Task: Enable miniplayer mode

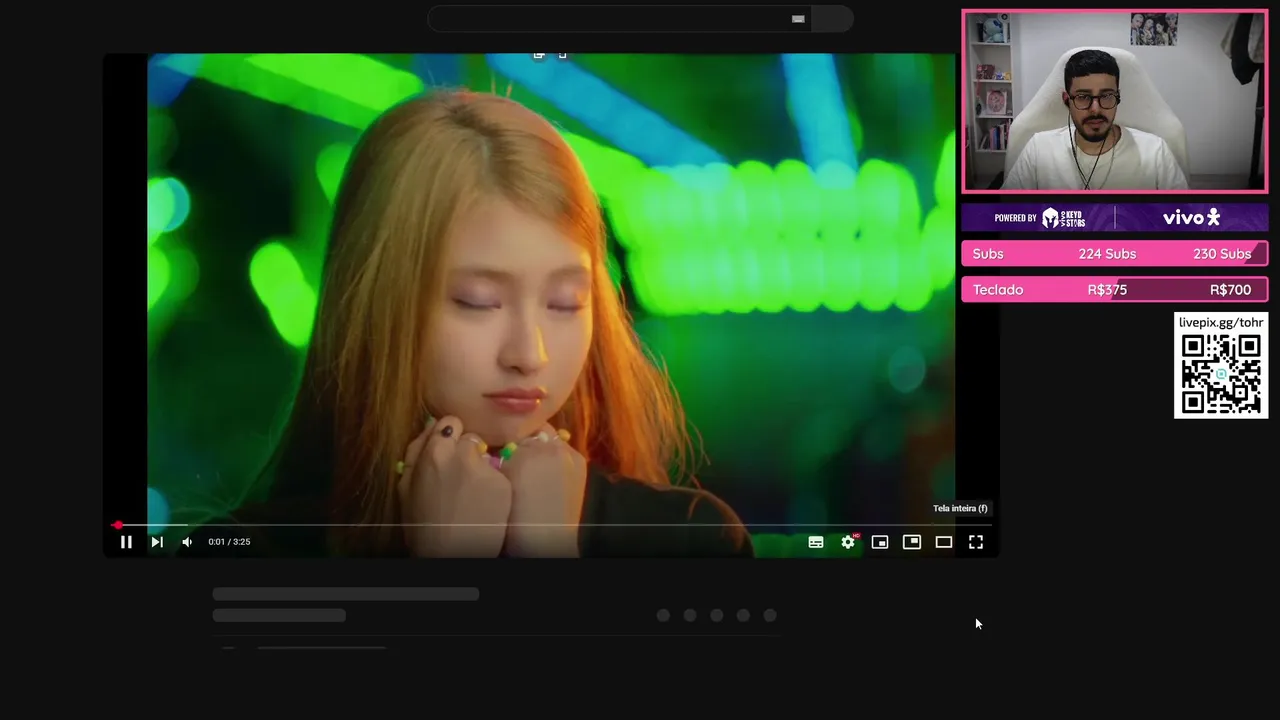Action: (880, 542)
